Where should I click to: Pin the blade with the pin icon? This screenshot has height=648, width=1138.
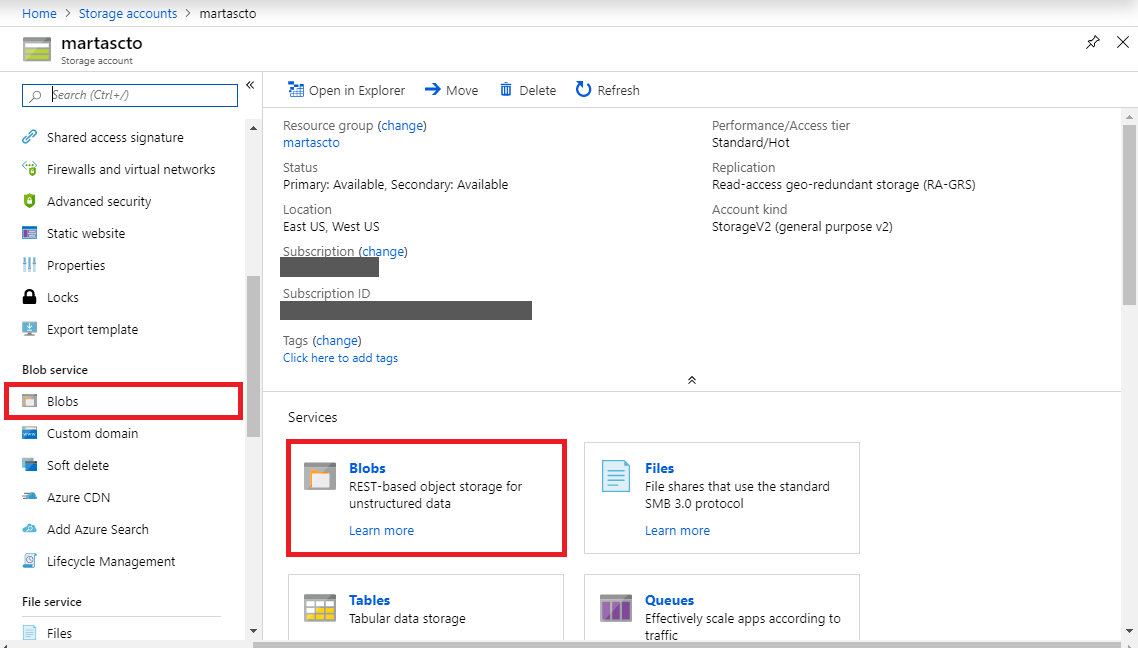[x=1092, y=43]
